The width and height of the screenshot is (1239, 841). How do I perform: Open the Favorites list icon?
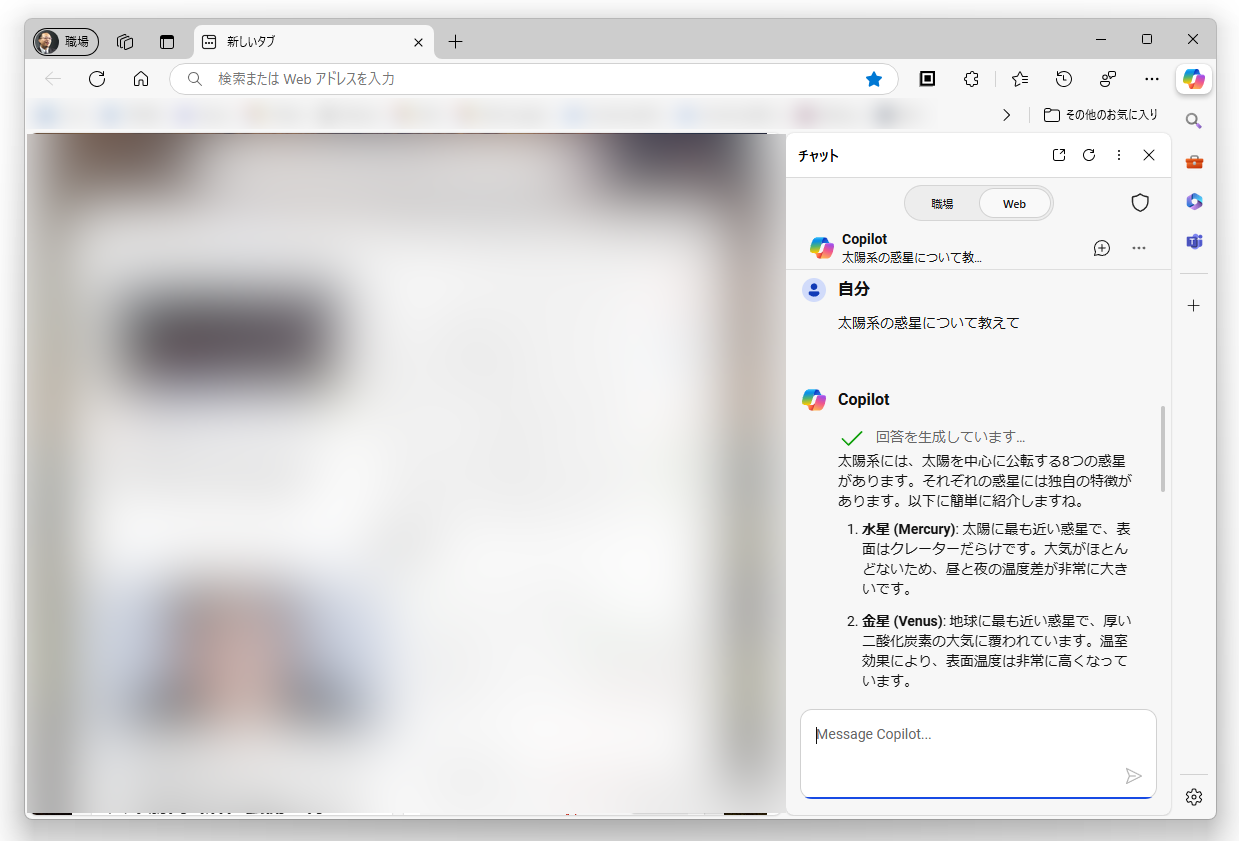pyautogui.click(x=1019, y=78)
